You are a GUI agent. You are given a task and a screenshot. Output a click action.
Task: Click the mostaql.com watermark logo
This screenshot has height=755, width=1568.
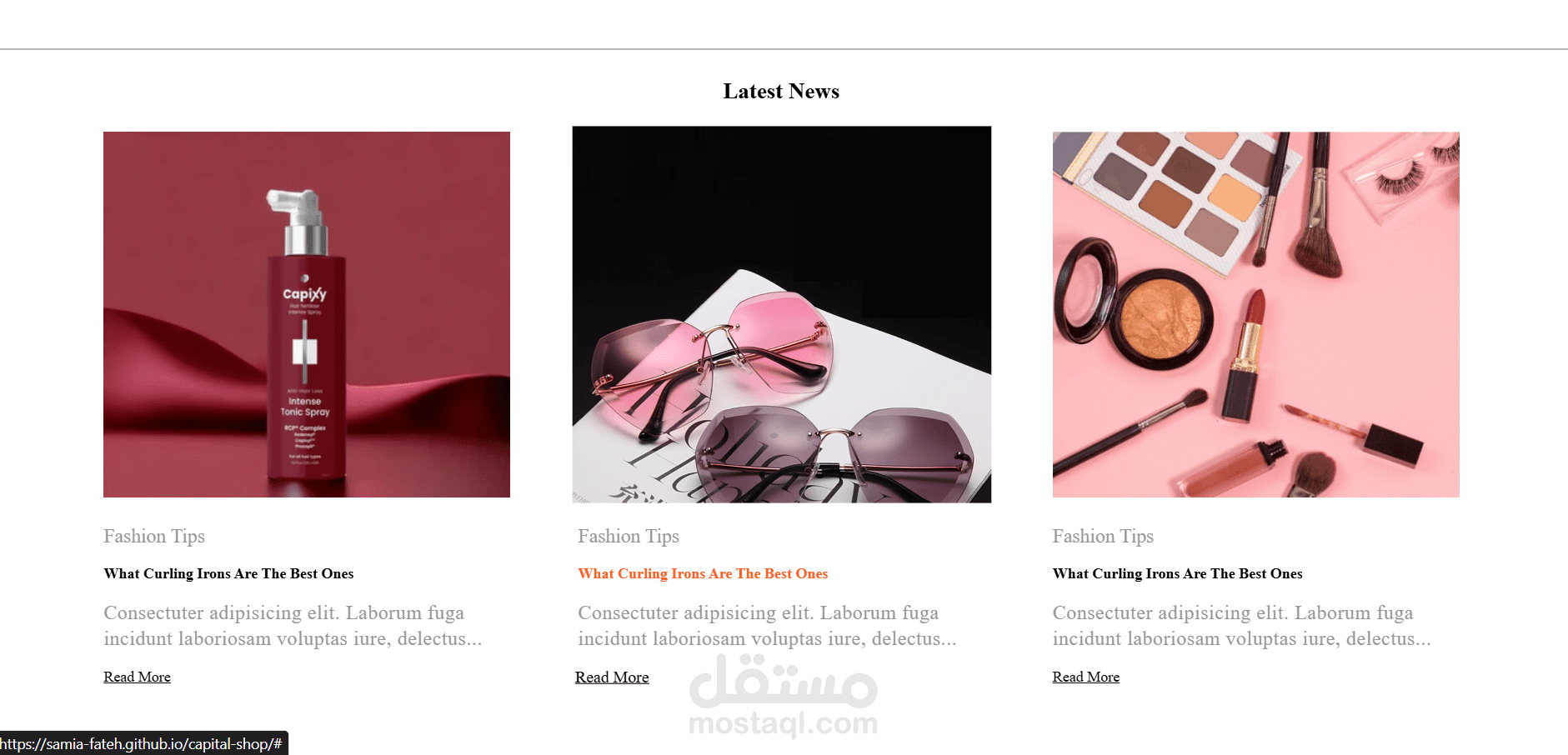(784, 696)
